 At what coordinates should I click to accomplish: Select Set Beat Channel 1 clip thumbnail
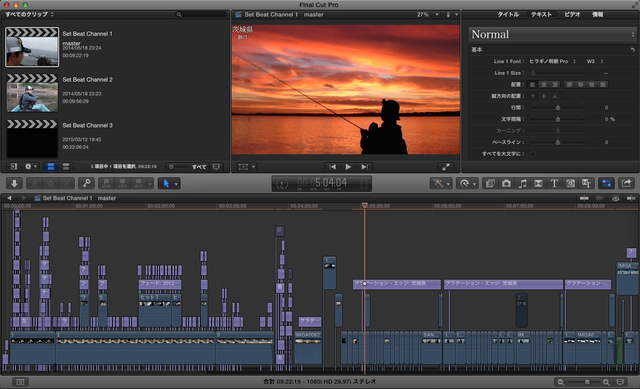click(x=32, y=47)
